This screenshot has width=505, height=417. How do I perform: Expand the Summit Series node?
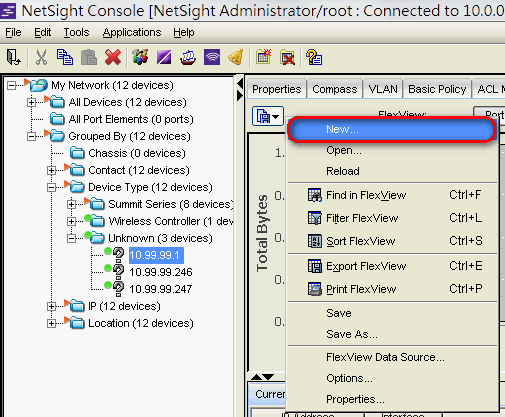pos(71,204)
